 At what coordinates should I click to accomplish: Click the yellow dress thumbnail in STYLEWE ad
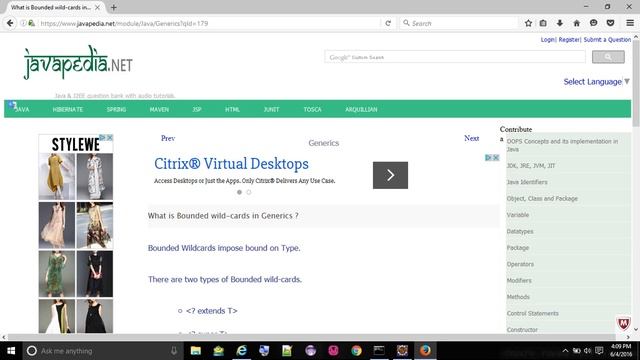tap(57, 176)
